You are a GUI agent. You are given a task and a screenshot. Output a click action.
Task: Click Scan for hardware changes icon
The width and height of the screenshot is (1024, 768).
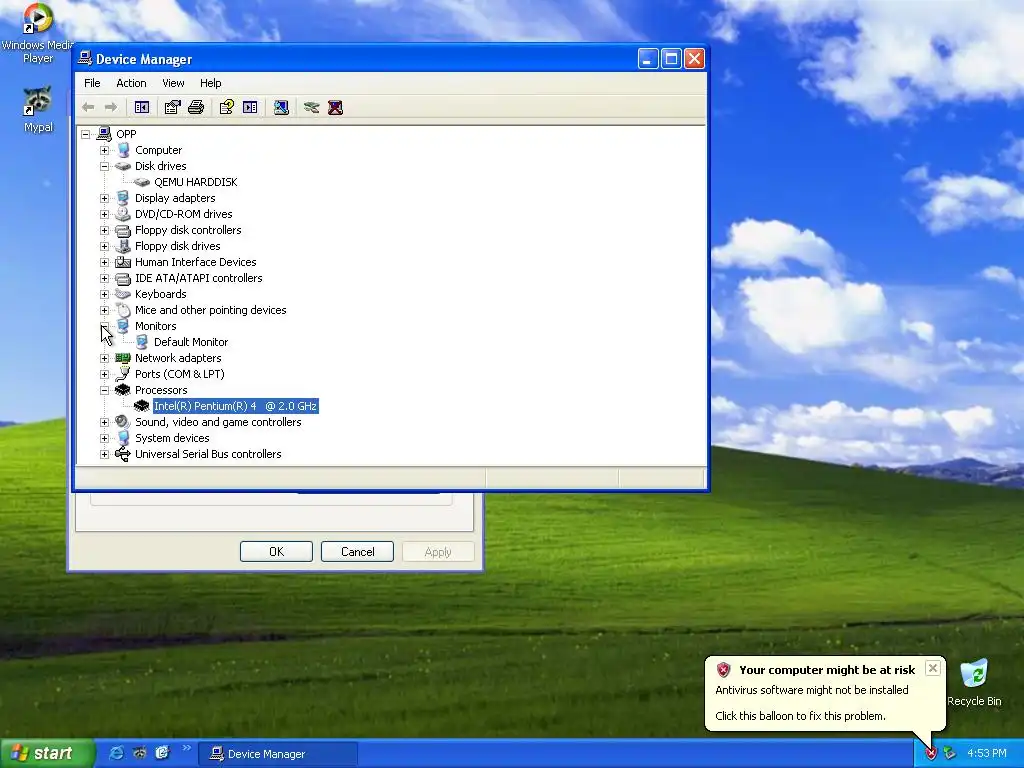(281, 107)
